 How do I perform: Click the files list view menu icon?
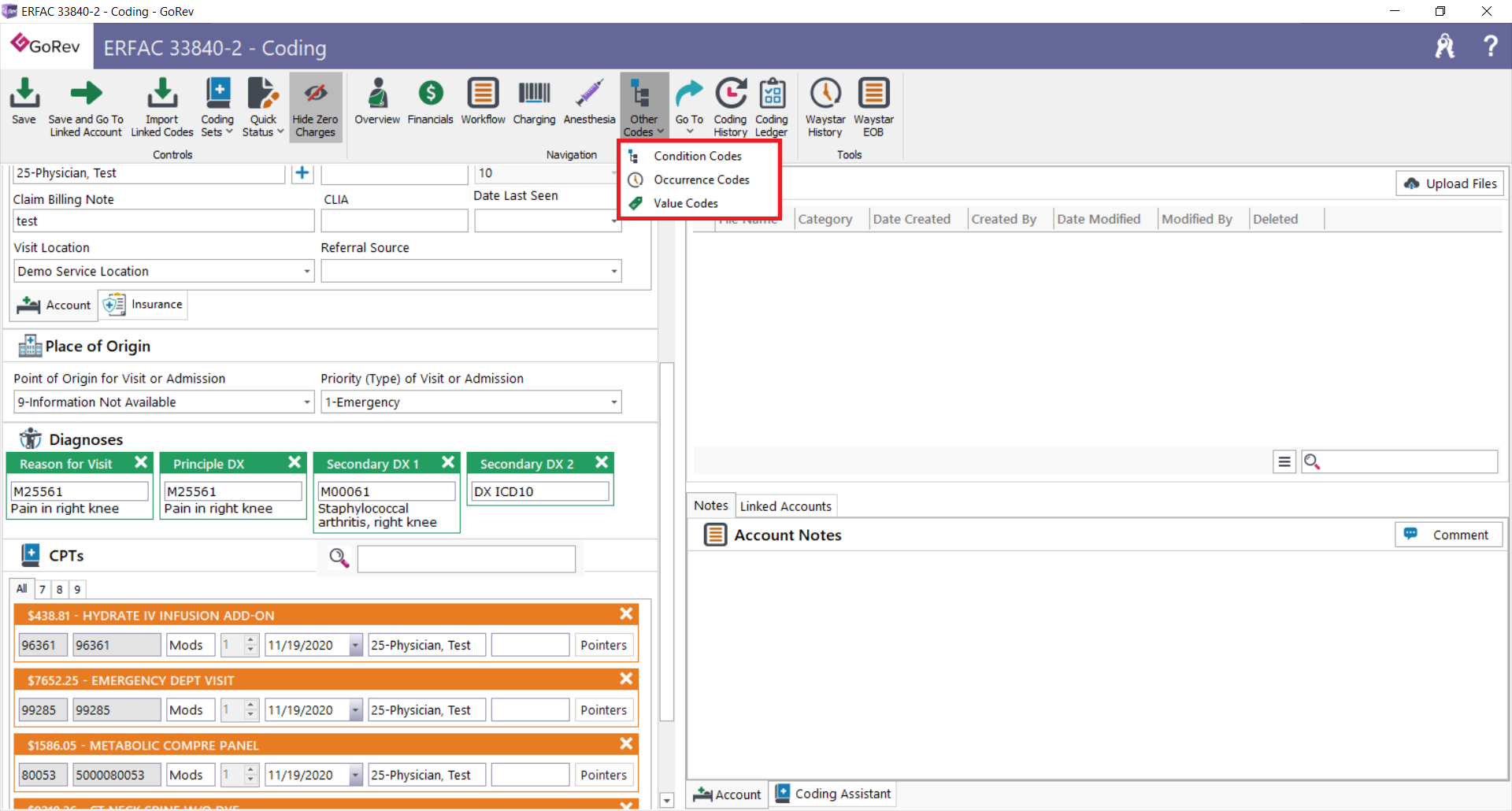coord(1284,462)
